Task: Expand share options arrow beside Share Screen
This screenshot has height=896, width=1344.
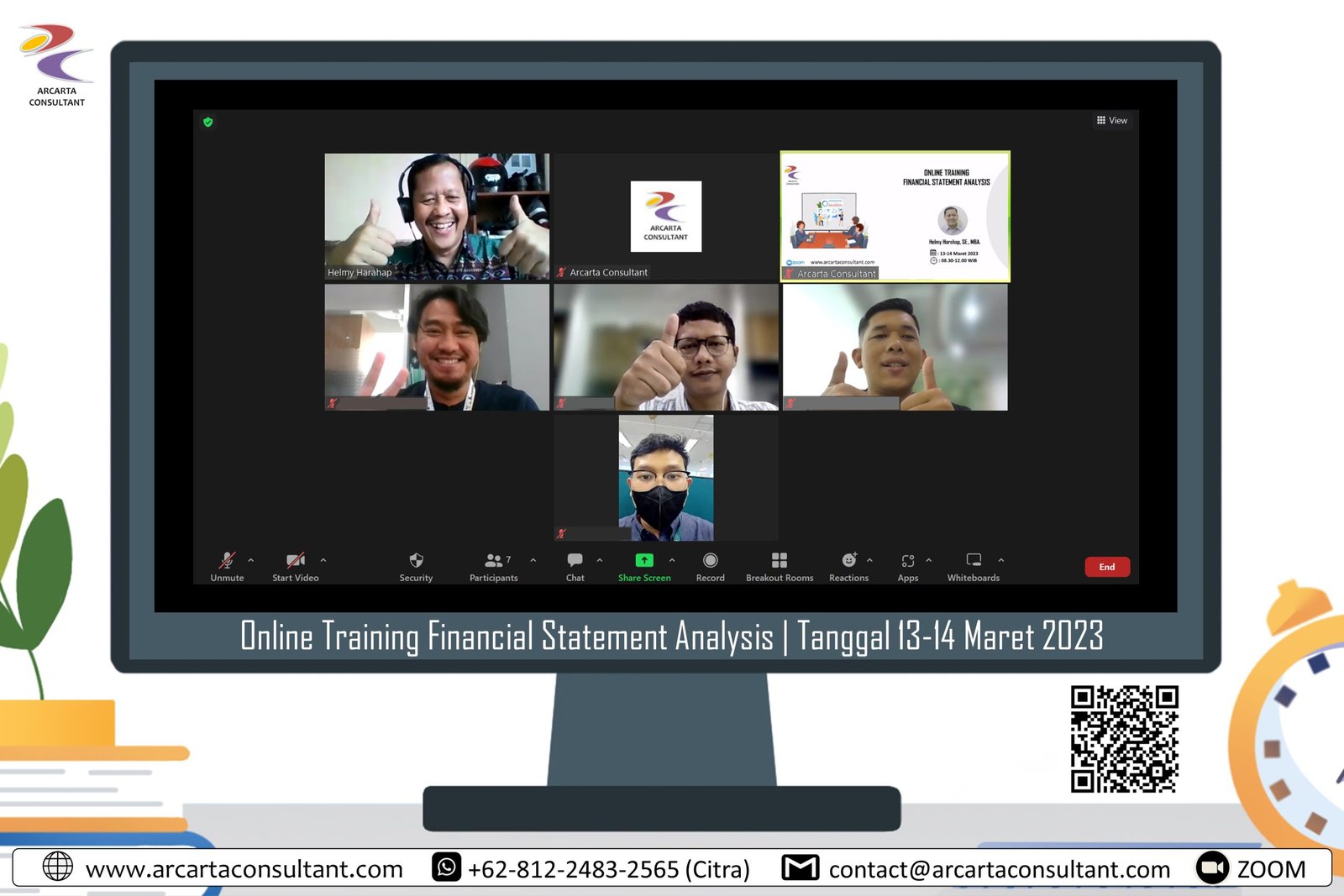Action: point(672,560)
